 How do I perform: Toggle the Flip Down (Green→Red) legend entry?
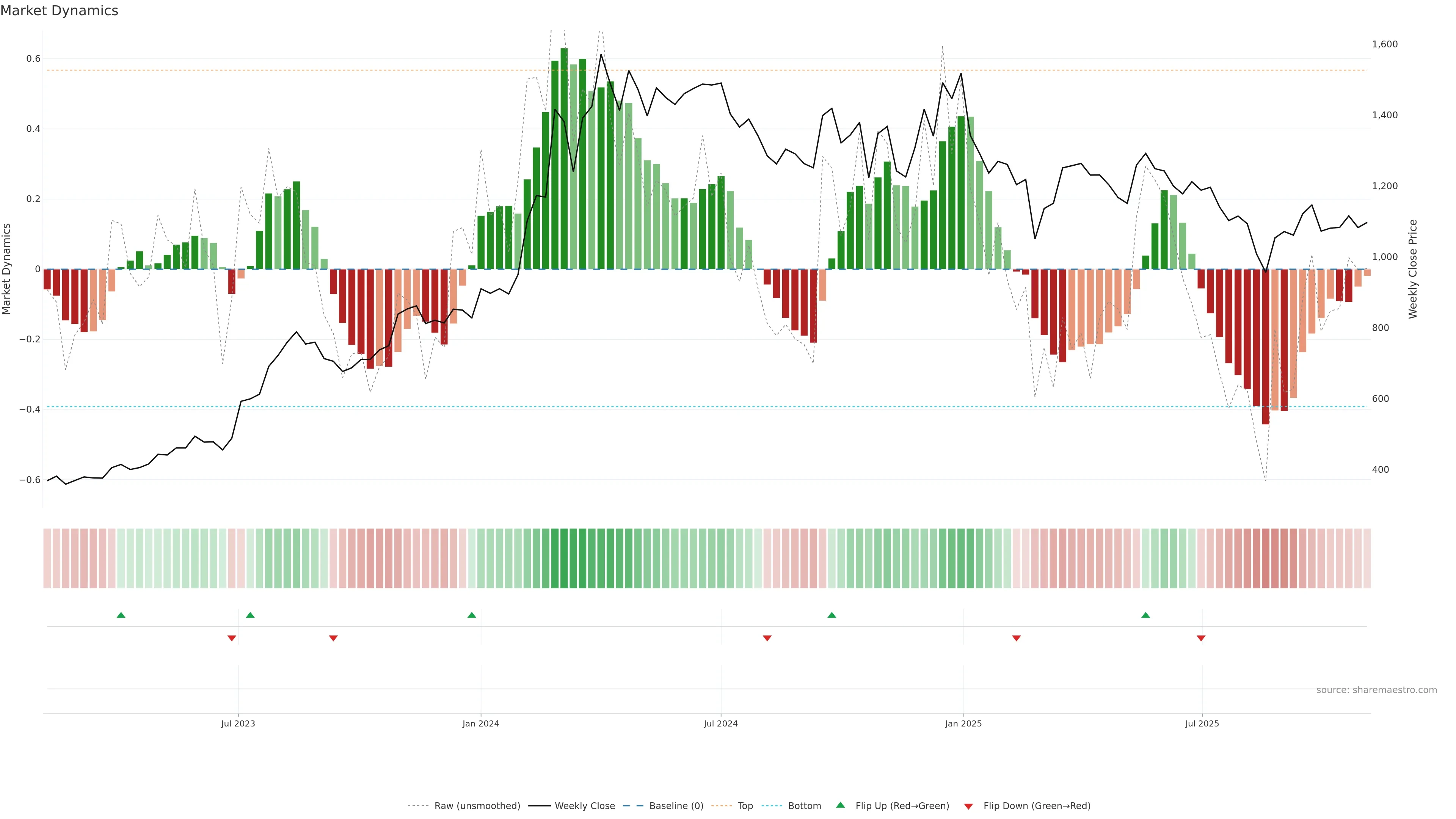(x=1037, y=806)
